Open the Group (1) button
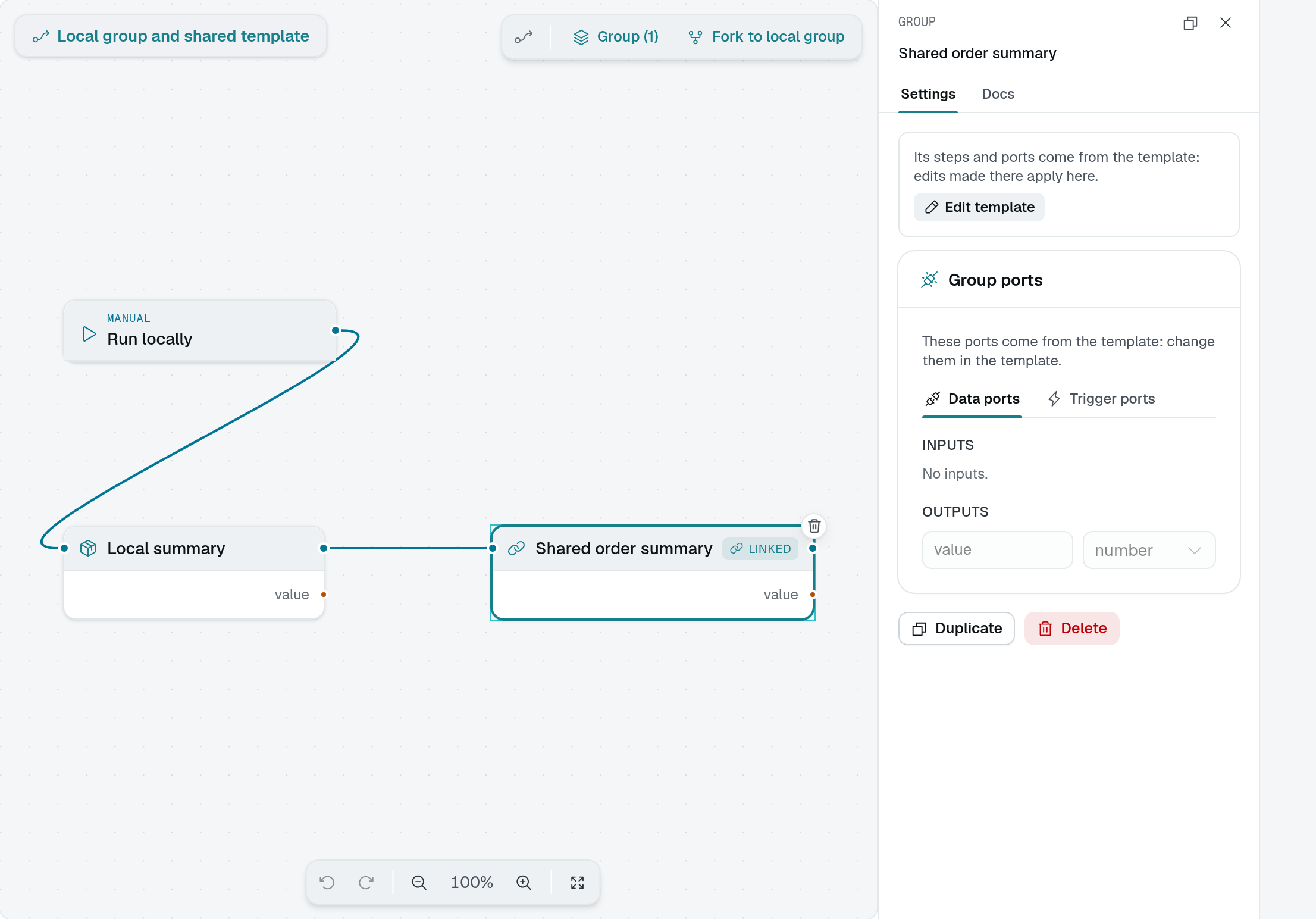 [x=616, y=37]
